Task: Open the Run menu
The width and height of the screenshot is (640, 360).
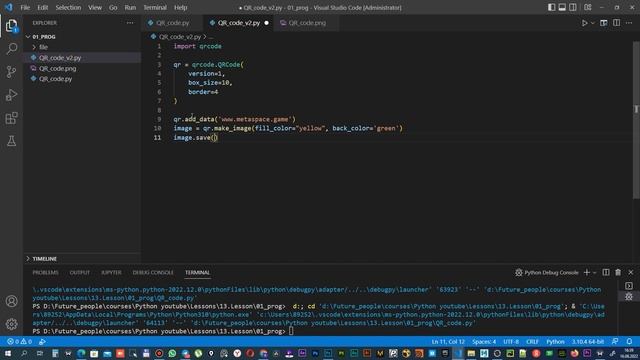Action: pyautogui.click(x=130, y=7)
